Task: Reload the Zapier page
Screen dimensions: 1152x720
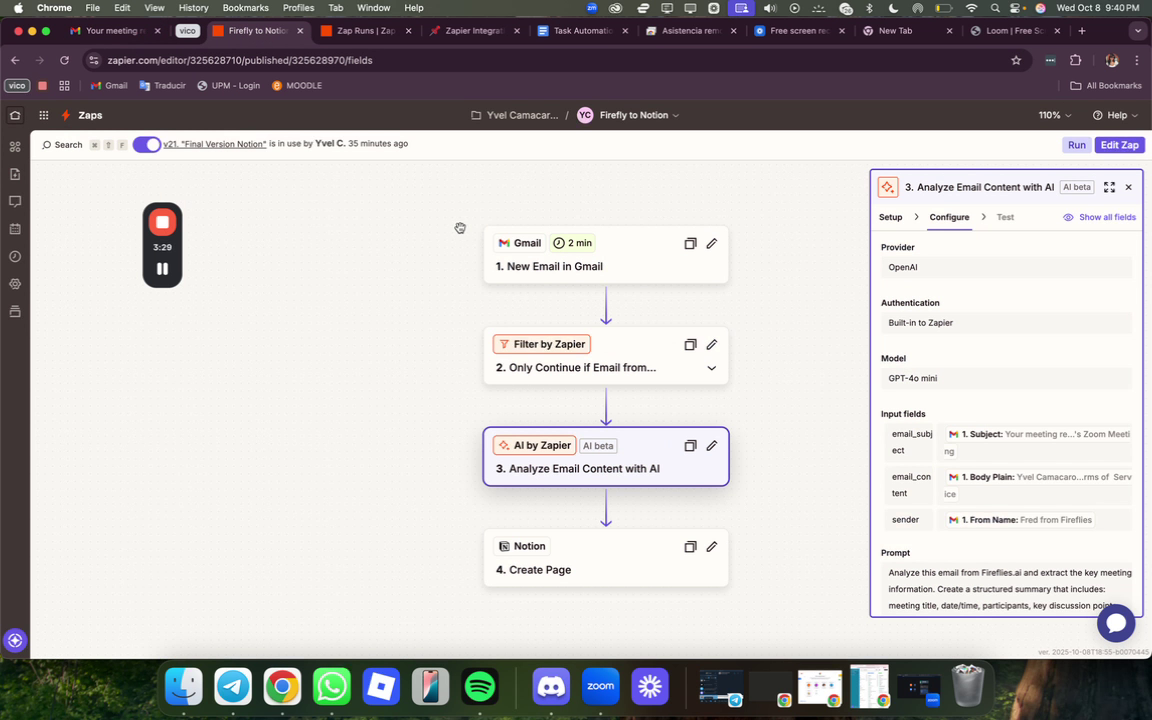Action: [x=65, y=60]
